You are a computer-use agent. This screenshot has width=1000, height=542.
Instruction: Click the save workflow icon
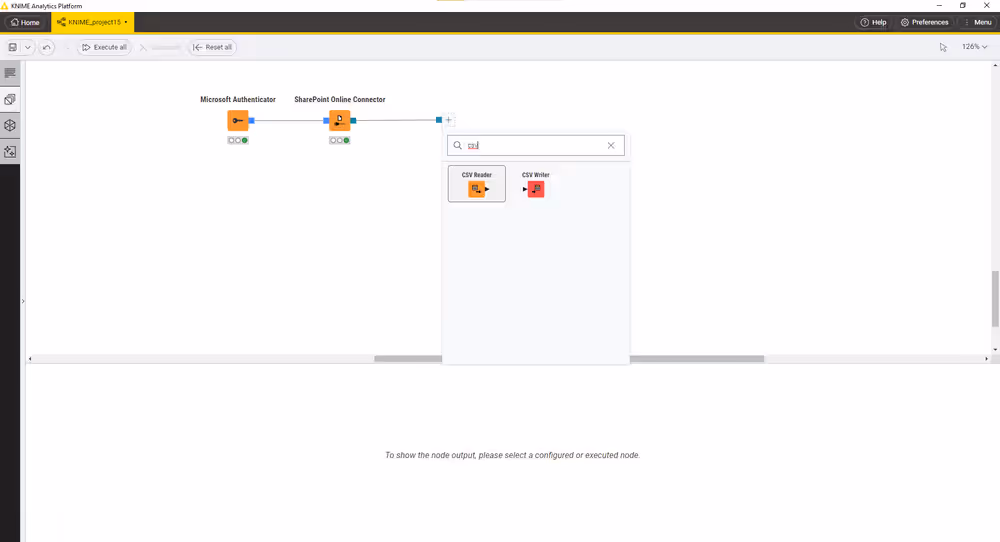click(x=13, y=47)
